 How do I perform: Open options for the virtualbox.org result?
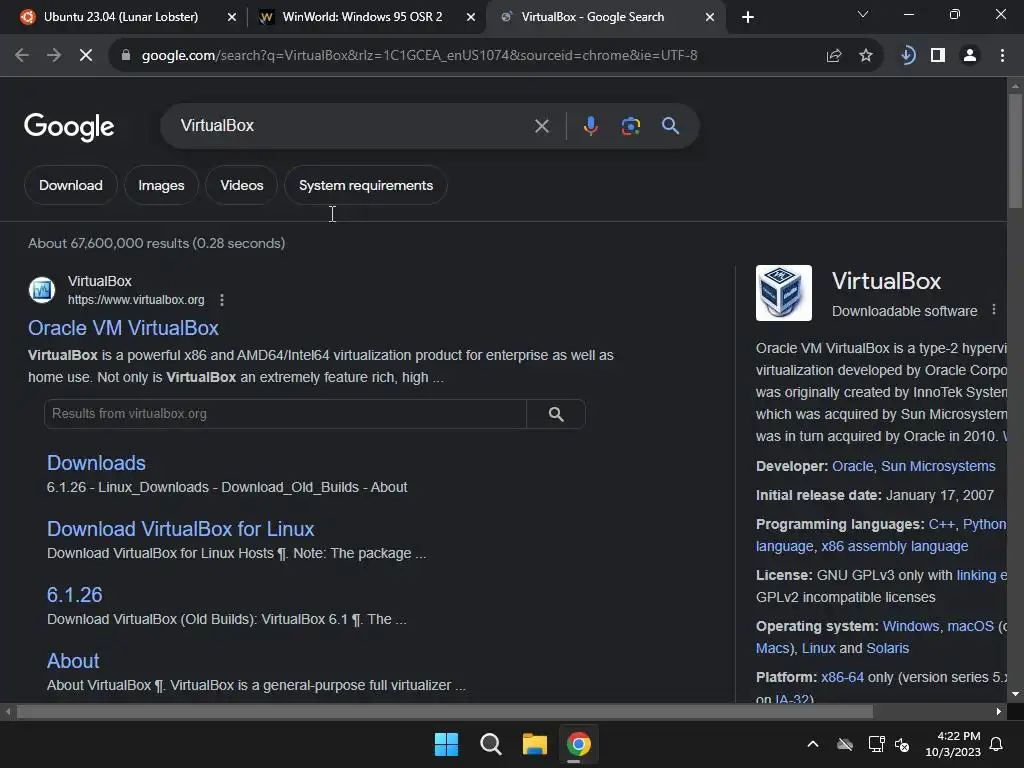tap(222, 300)
